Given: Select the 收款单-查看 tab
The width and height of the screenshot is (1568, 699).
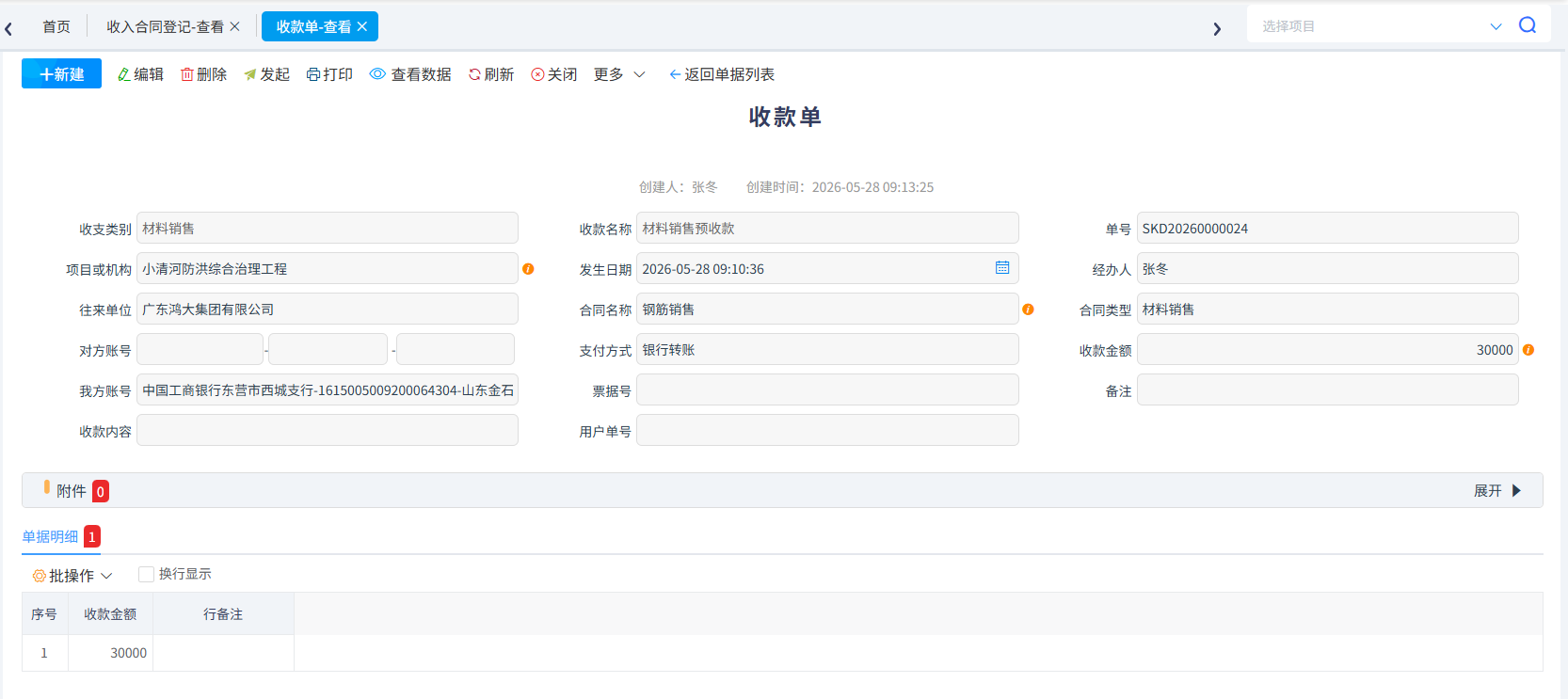Looking at the screenshot, I should tap(313, 26).
